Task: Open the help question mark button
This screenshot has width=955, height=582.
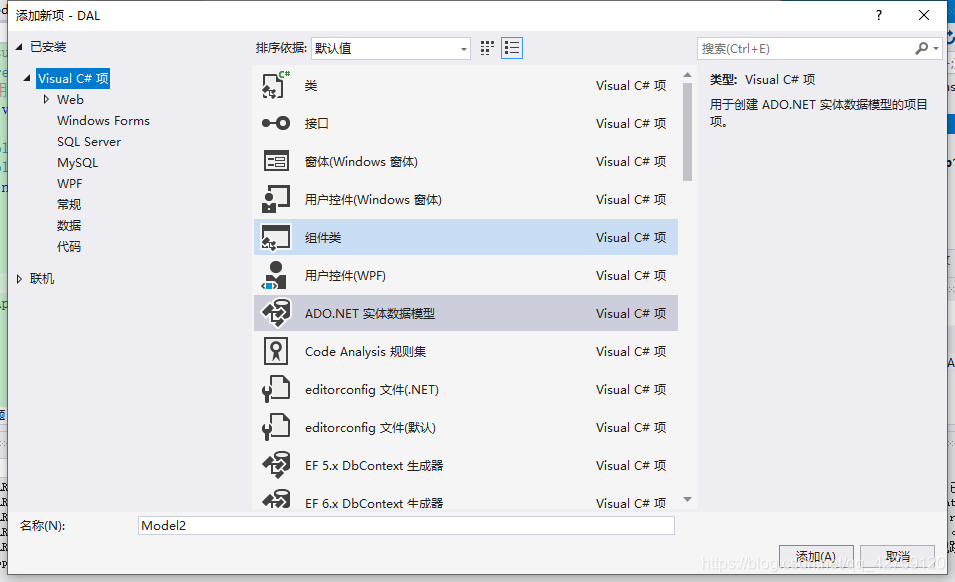Action: tap(879, 15)
